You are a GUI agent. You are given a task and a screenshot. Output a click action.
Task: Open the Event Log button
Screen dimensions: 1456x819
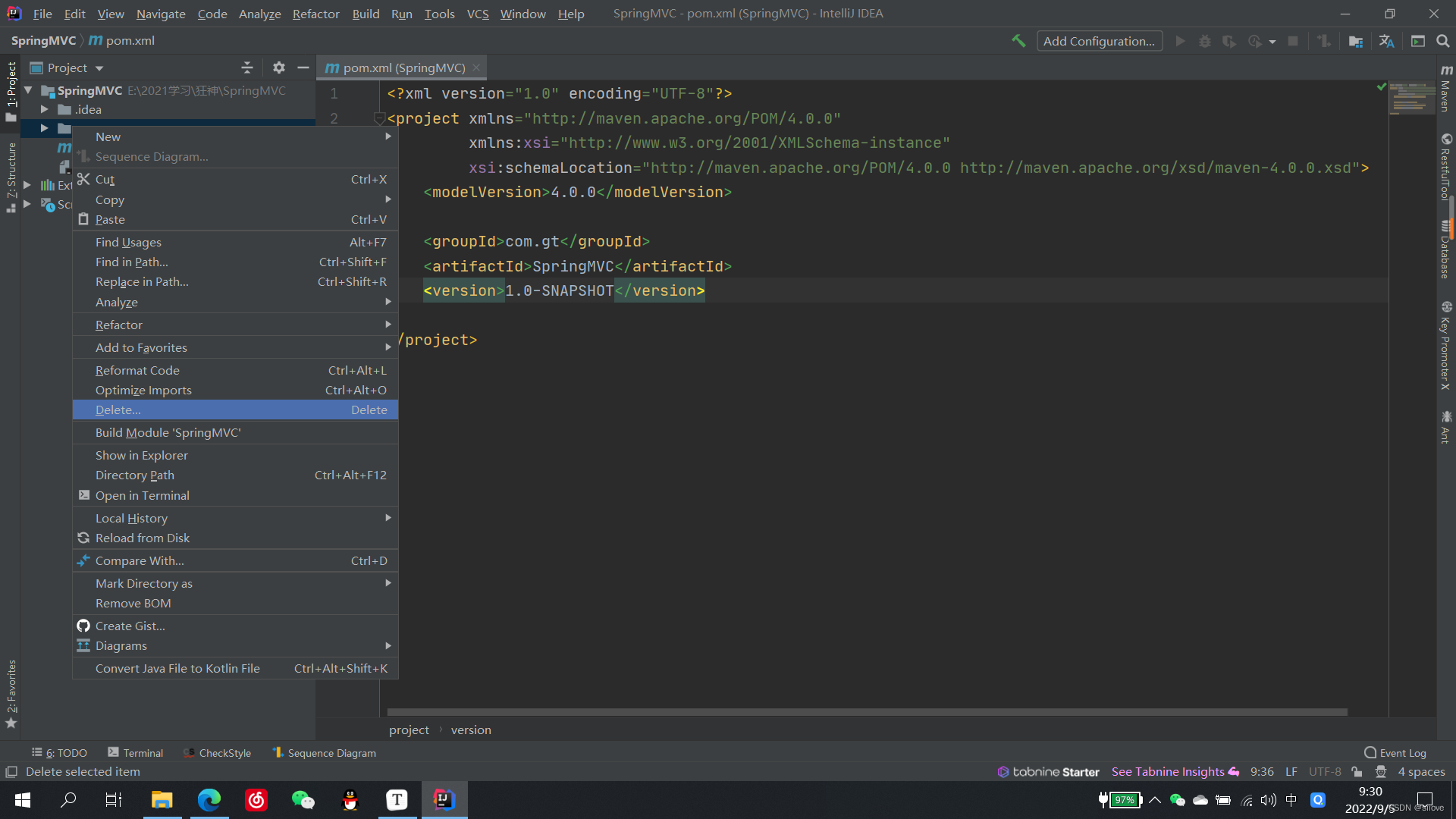point(1395,753)
